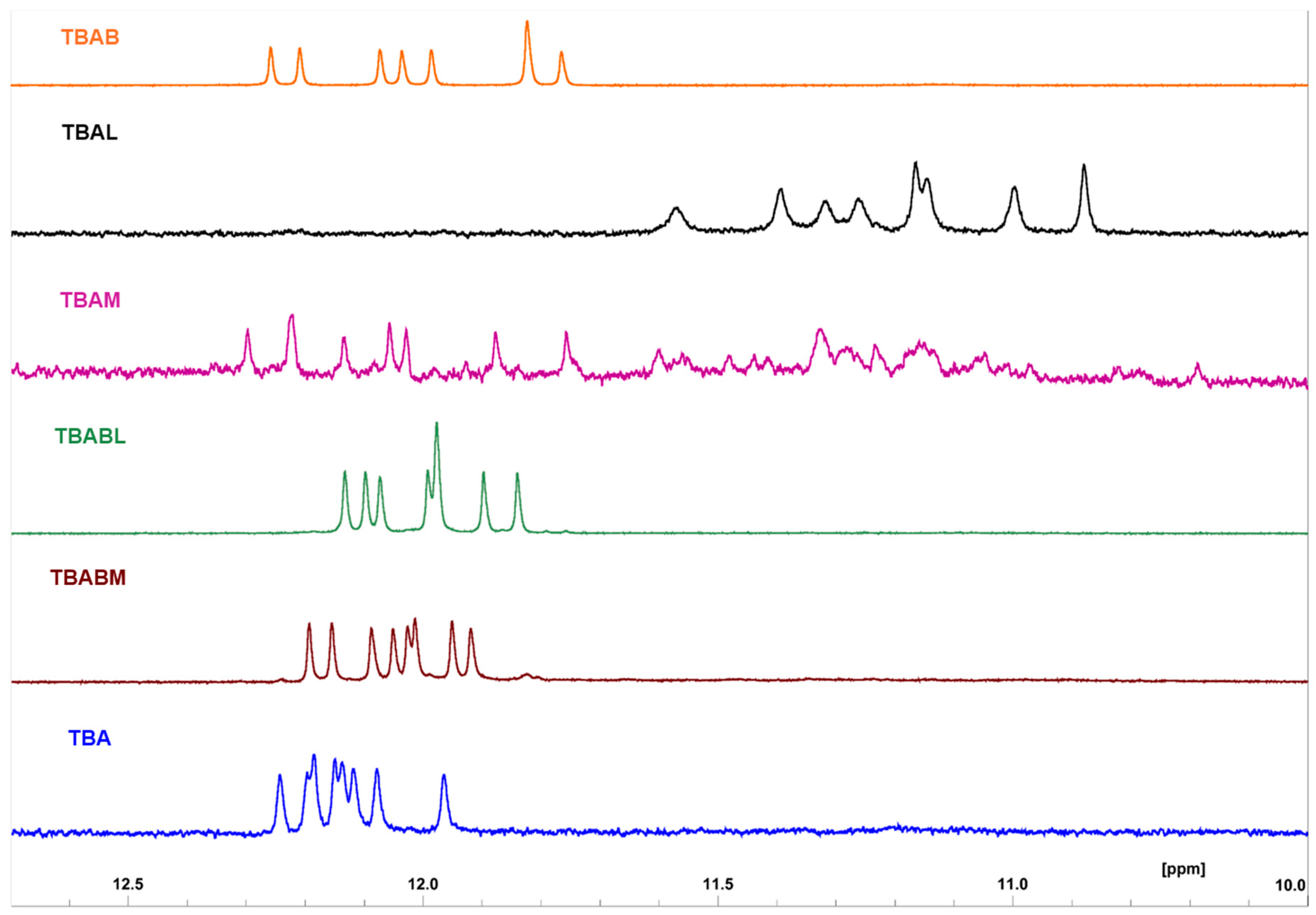Click the black TBAL spectrum label
1316x915 pixels.
pos(89,133)
